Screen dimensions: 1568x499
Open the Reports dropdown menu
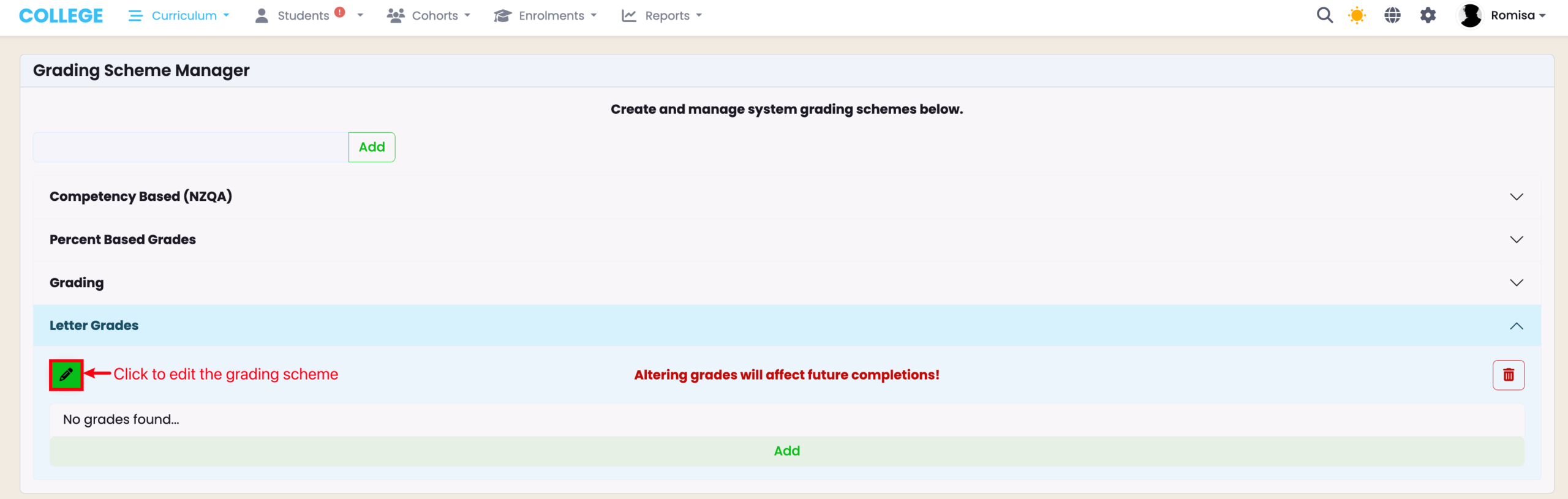(661, 15)
